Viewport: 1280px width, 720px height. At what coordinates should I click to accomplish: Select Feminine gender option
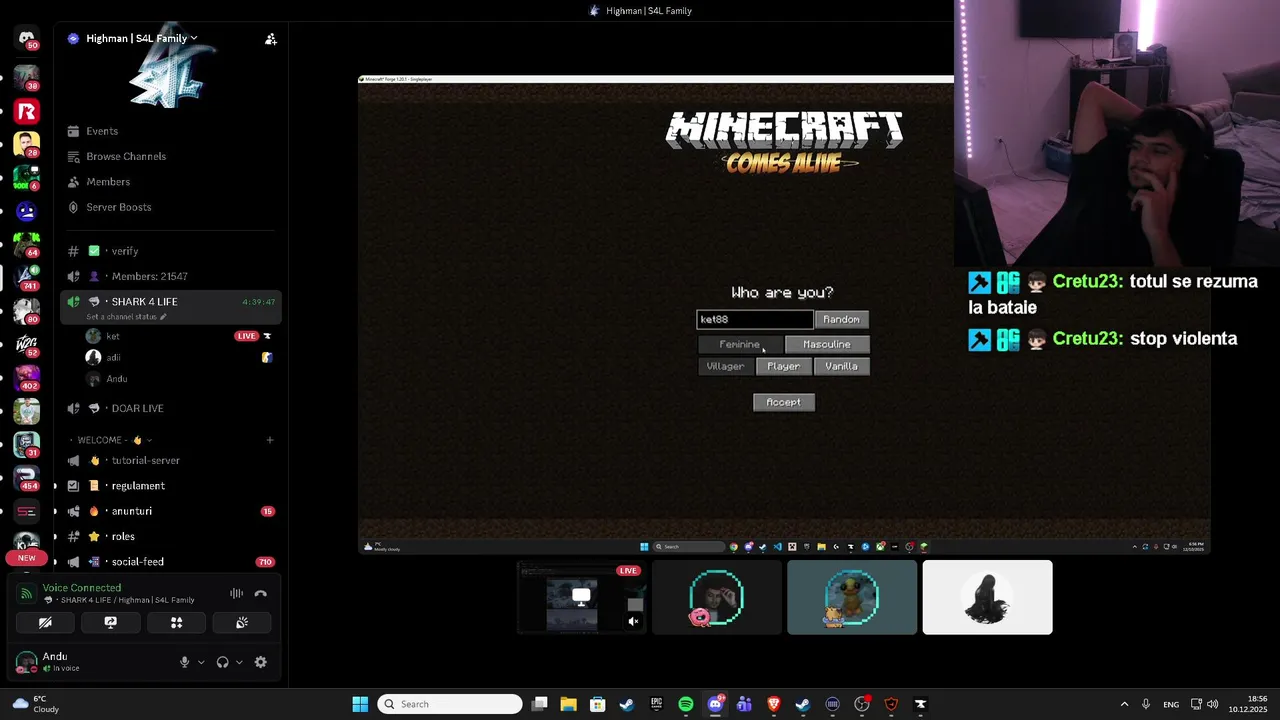[740, 344]
